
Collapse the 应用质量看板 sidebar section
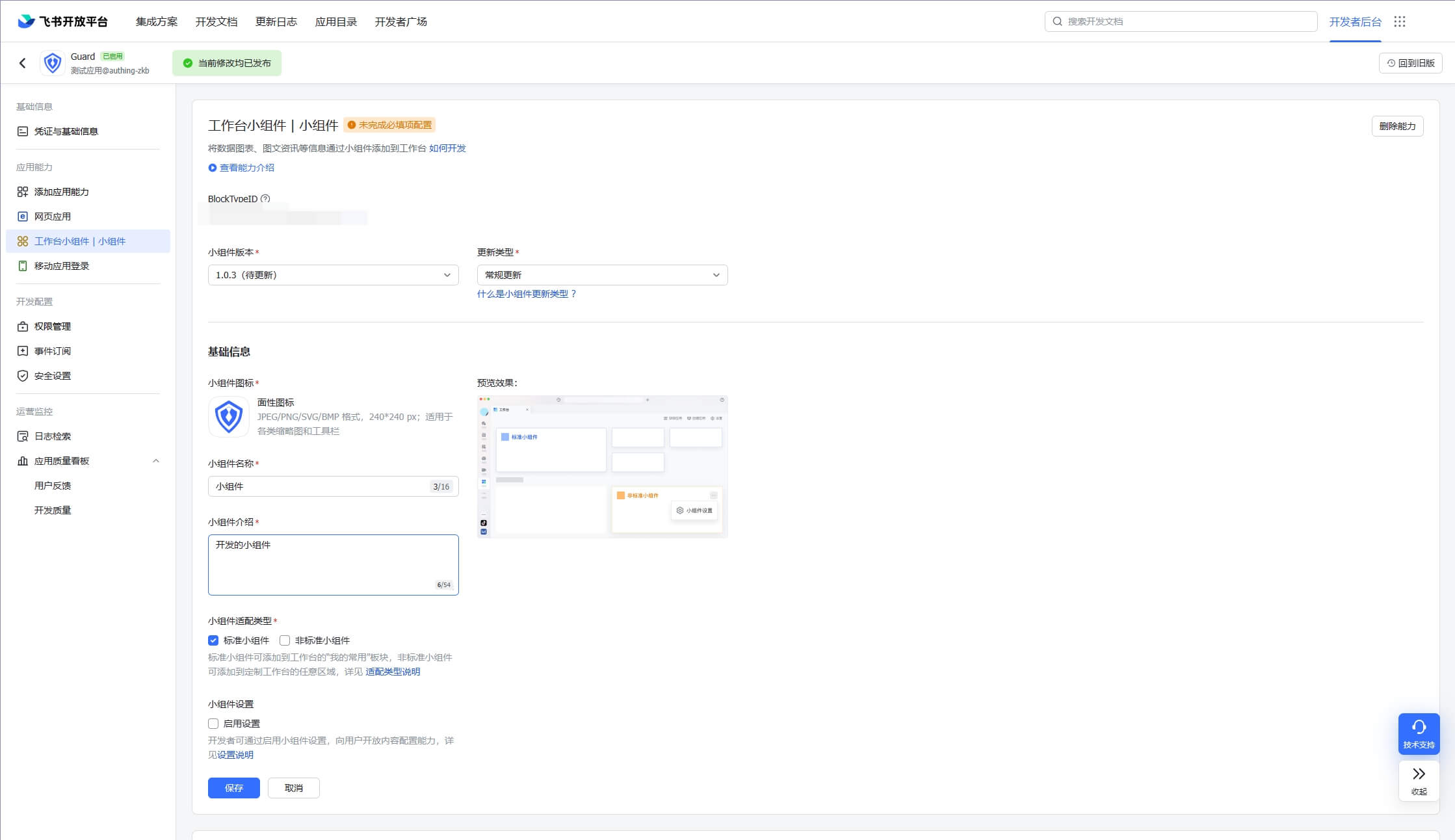tap(155, 461)
